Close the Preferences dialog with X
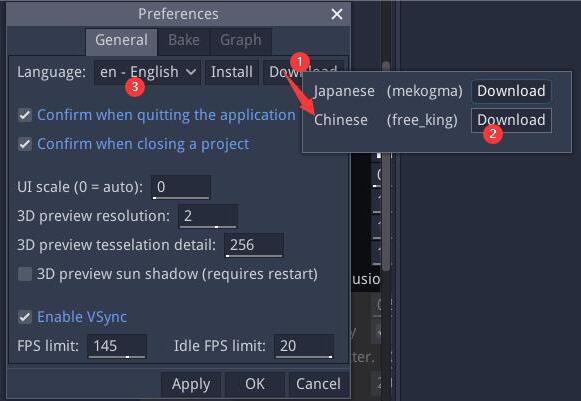 tap(336, 14)
